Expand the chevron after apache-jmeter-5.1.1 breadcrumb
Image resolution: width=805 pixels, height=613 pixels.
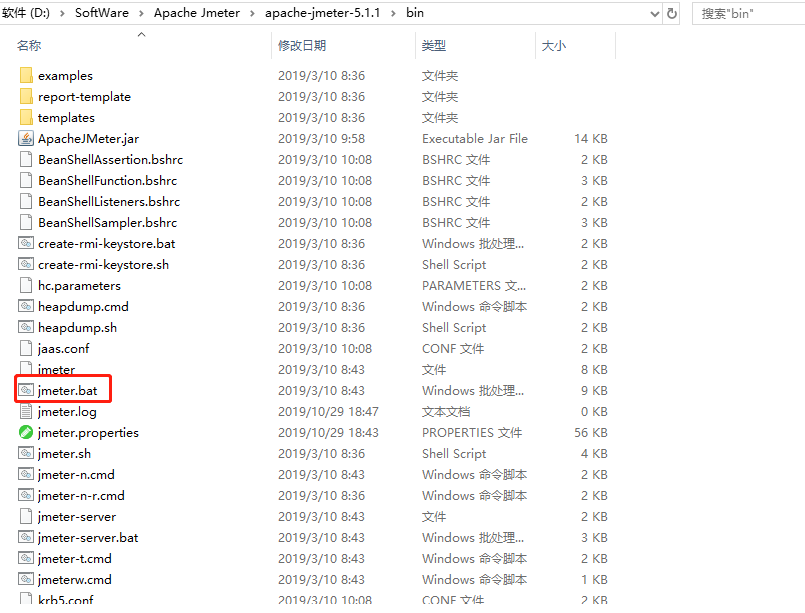tap(393, 13)
